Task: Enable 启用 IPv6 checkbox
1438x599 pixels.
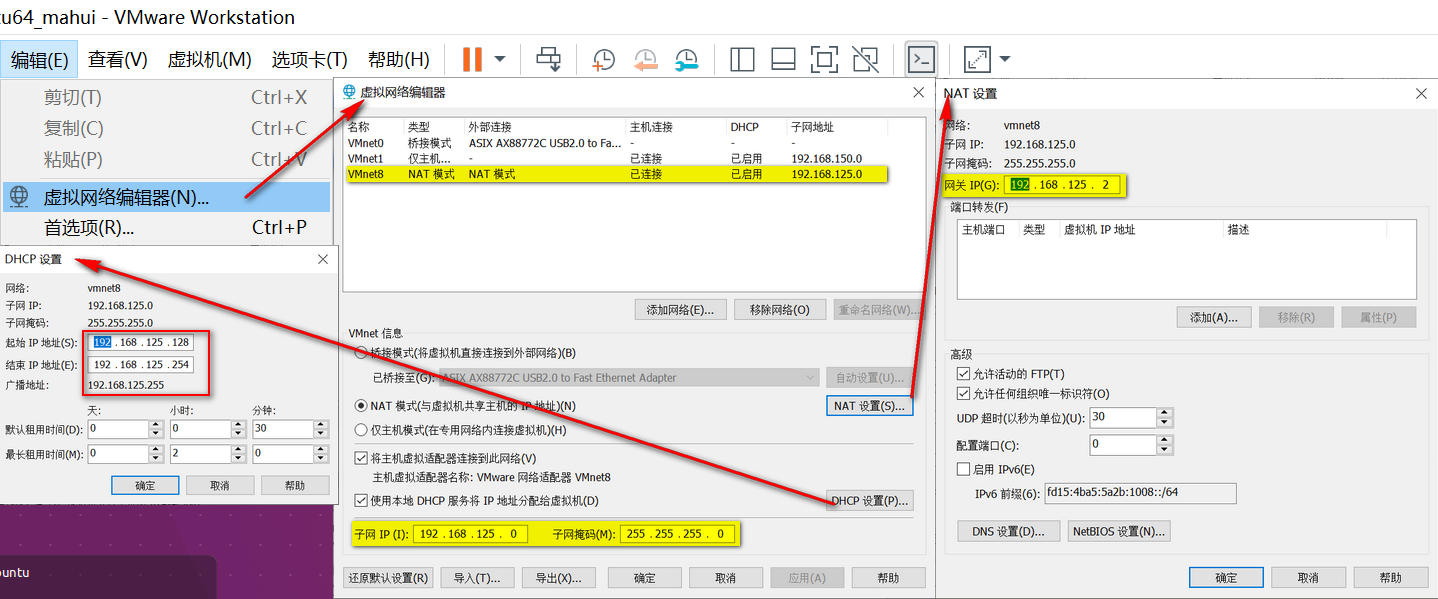Action: click(x=964, y=469)
